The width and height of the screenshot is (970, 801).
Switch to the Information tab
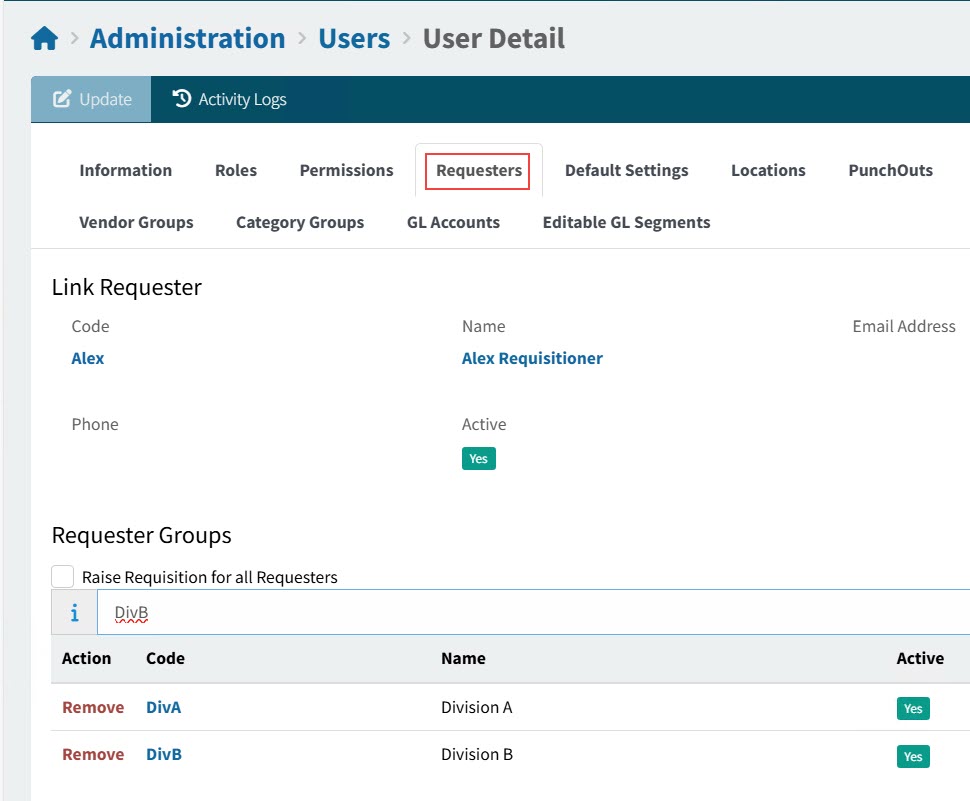coord(125,170)
